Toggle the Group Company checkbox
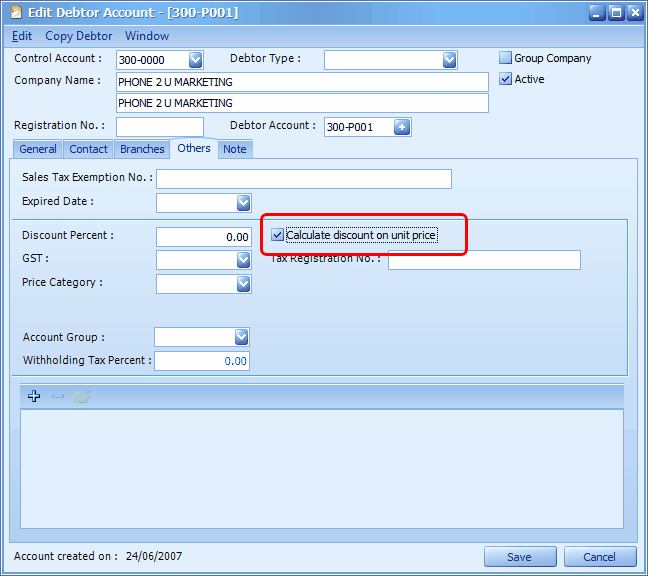 point(505,58)
